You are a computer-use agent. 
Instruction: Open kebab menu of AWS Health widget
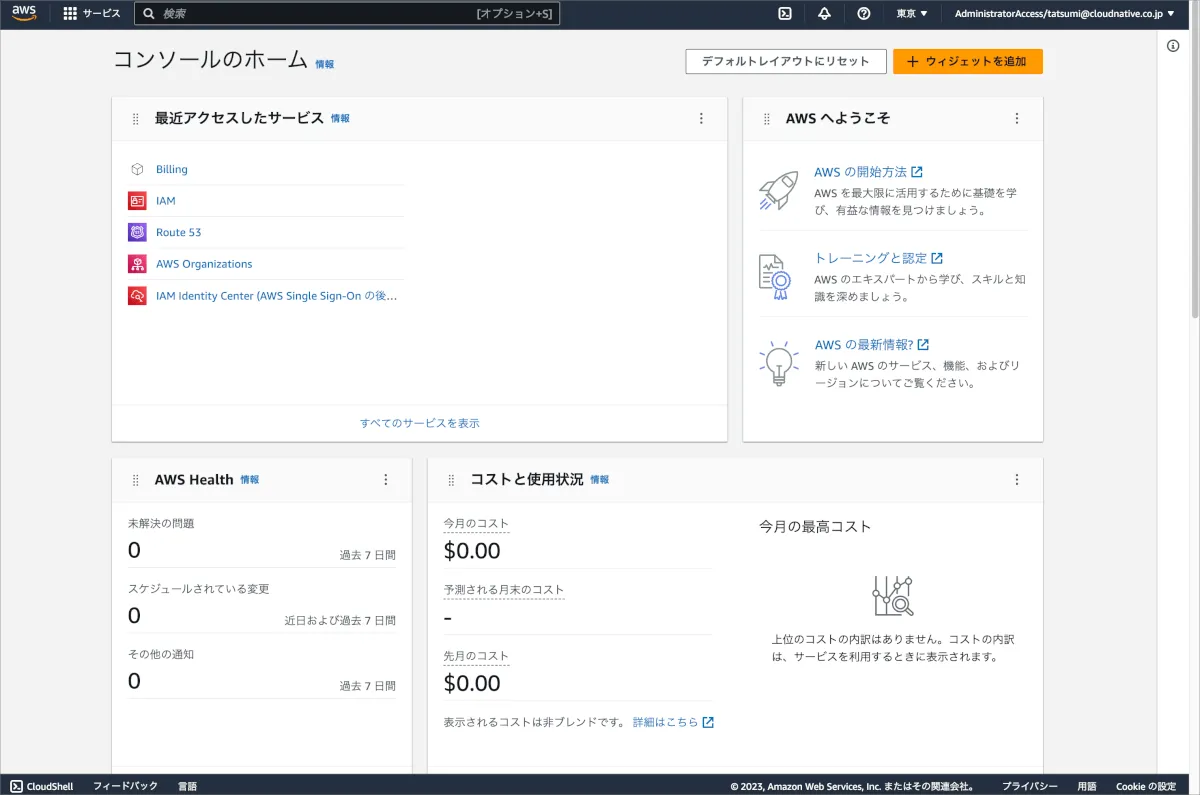click(x=386, y=480)
